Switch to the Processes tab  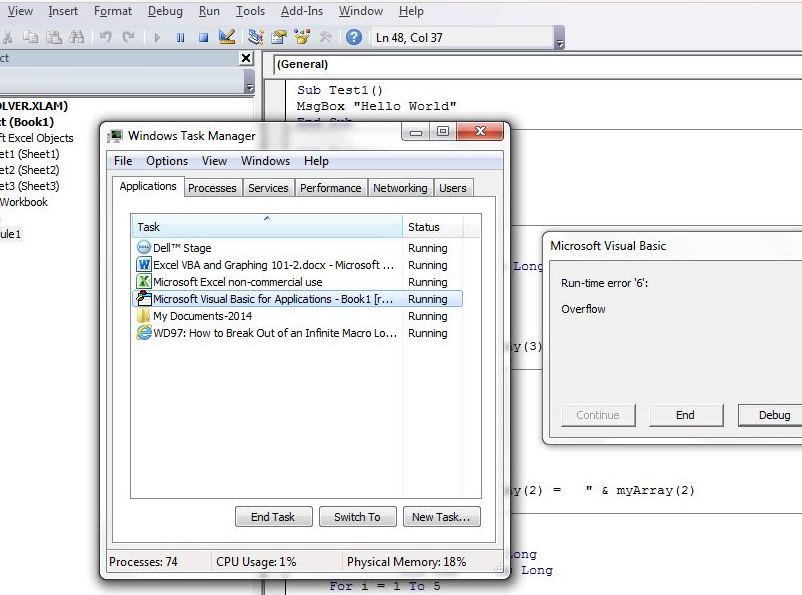tap(212, 188)
